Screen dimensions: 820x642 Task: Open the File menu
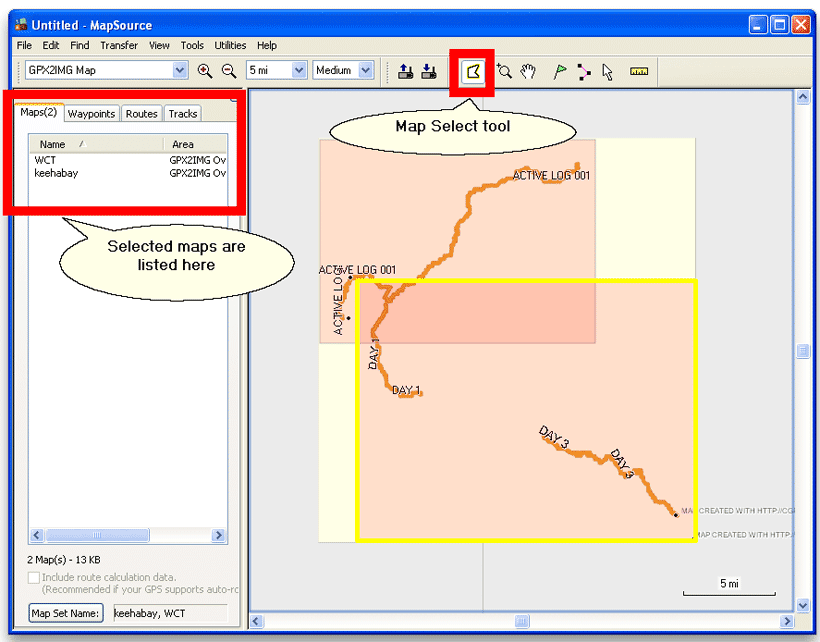[24, 45]
